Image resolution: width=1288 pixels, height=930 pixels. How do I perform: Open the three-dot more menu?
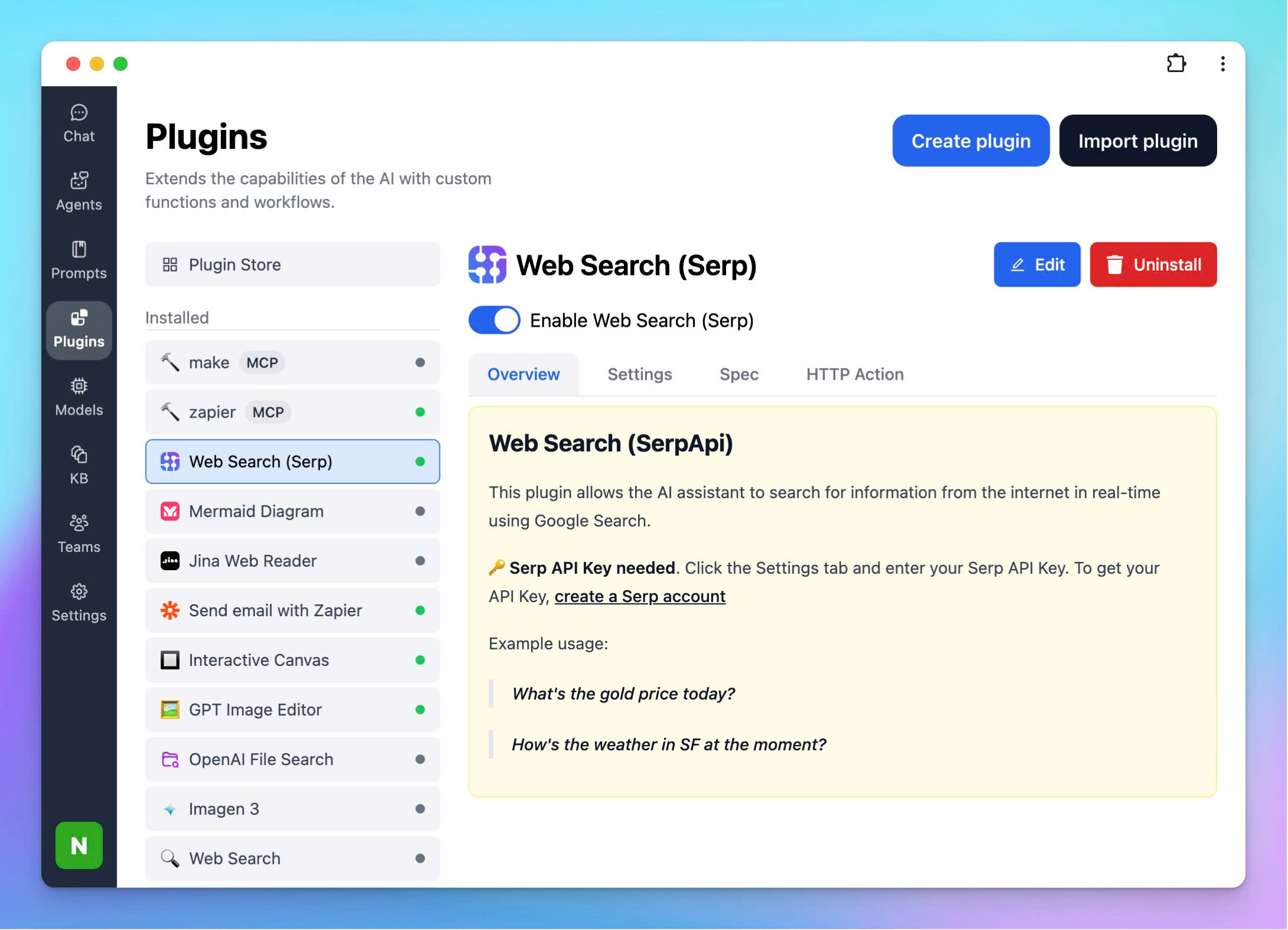click(1222, 63)
